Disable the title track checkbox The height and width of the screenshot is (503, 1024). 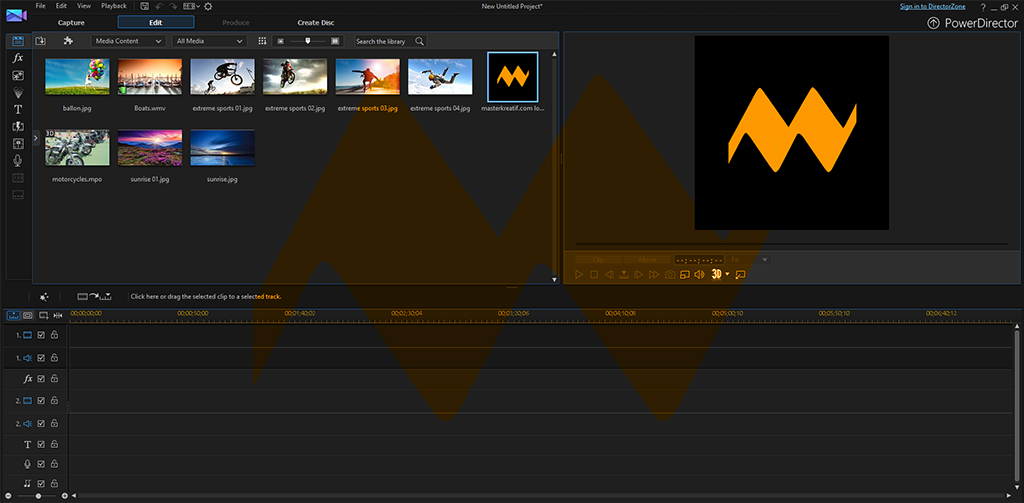click(41, 444)
